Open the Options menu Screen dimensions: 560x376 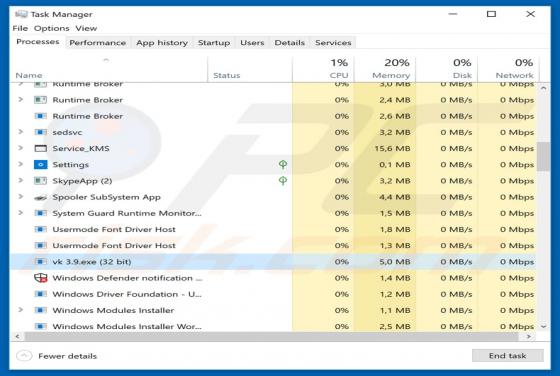click(x=51, y=28)
